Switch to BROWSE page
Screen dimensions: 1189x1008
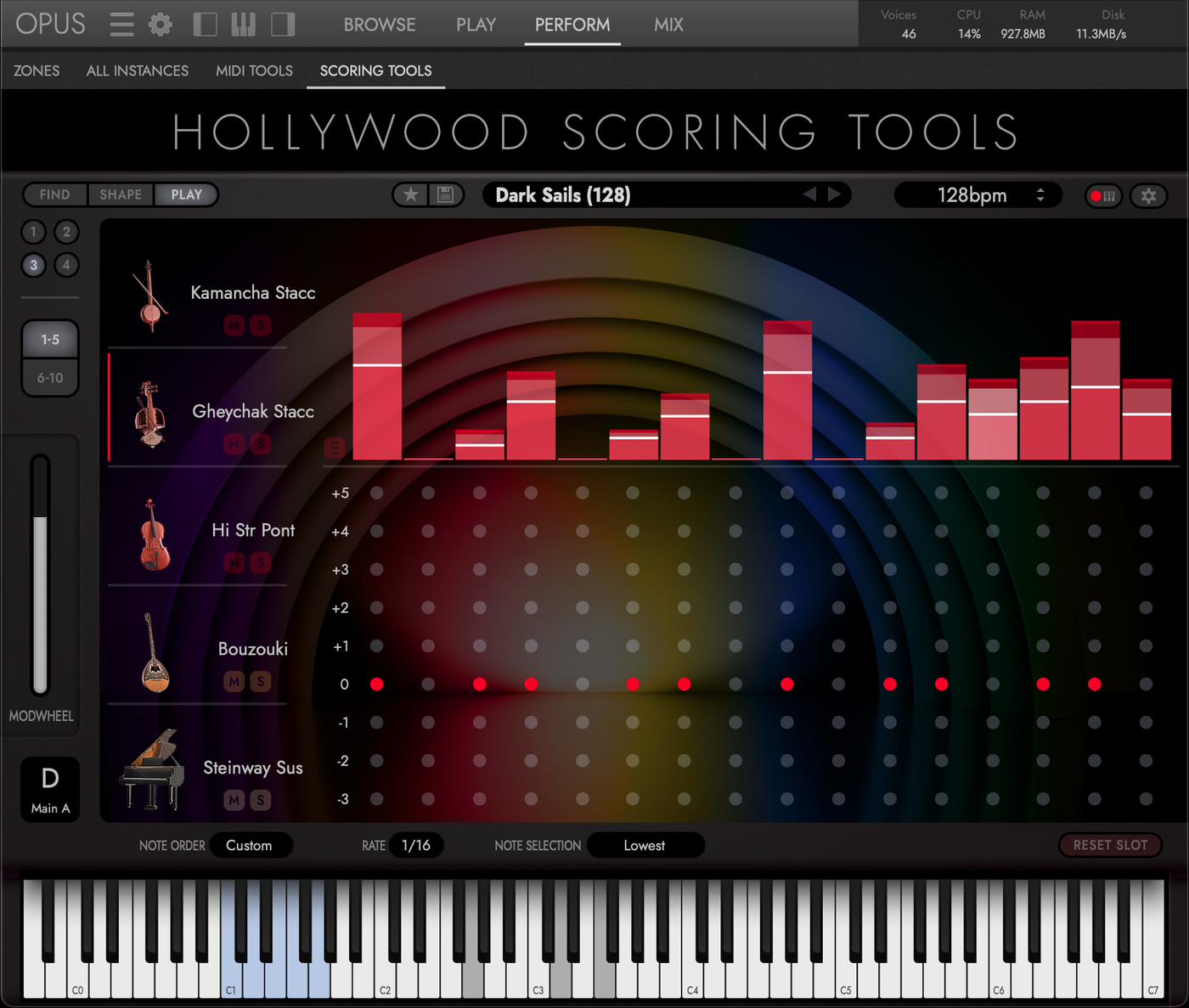coord(380,25)
